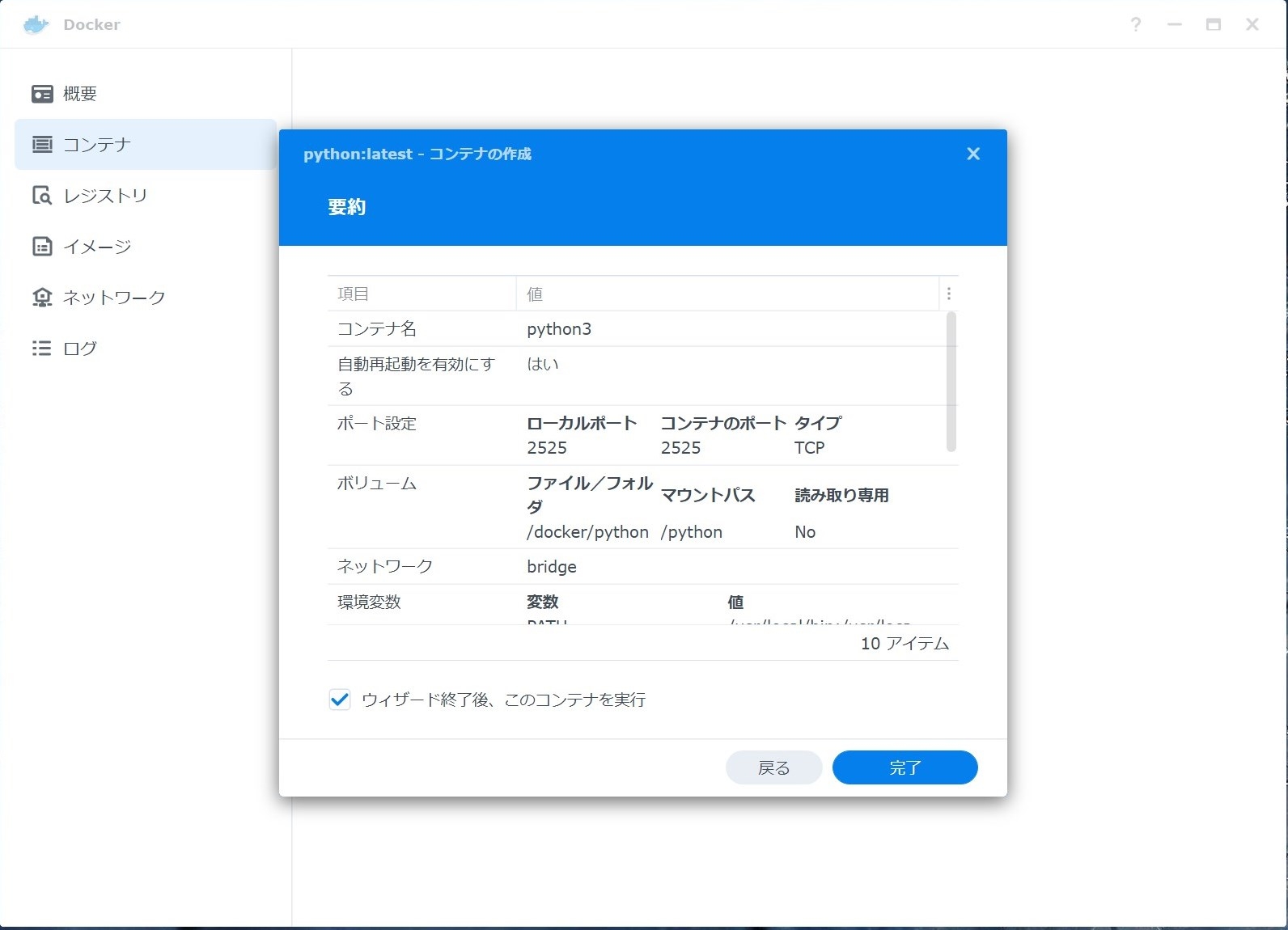Viewport: 1288px width, 930px height.
Task: Click the Overview (概要) sidebar icon
Action: (42, 94)
